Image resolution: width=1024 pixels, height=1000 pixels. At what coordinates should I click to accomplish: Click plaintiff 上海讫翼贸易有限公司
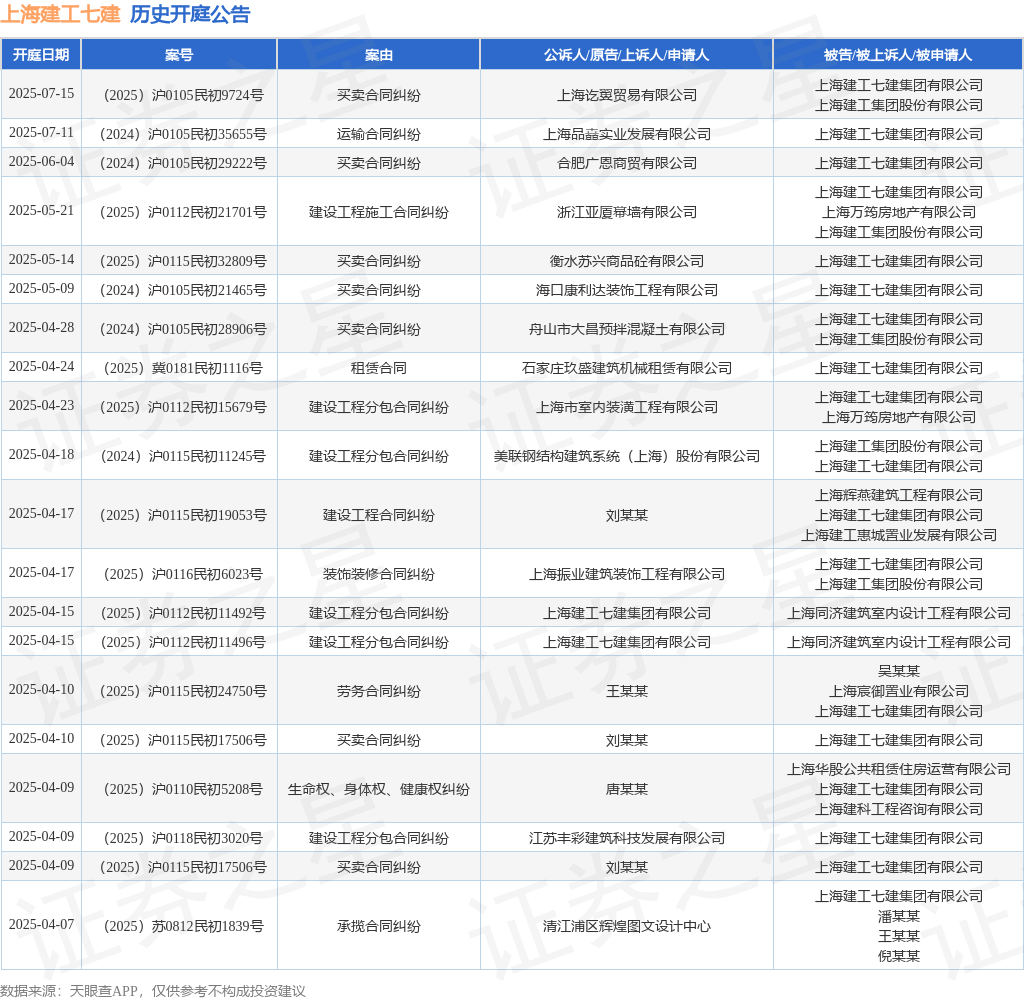coord(626,95)
